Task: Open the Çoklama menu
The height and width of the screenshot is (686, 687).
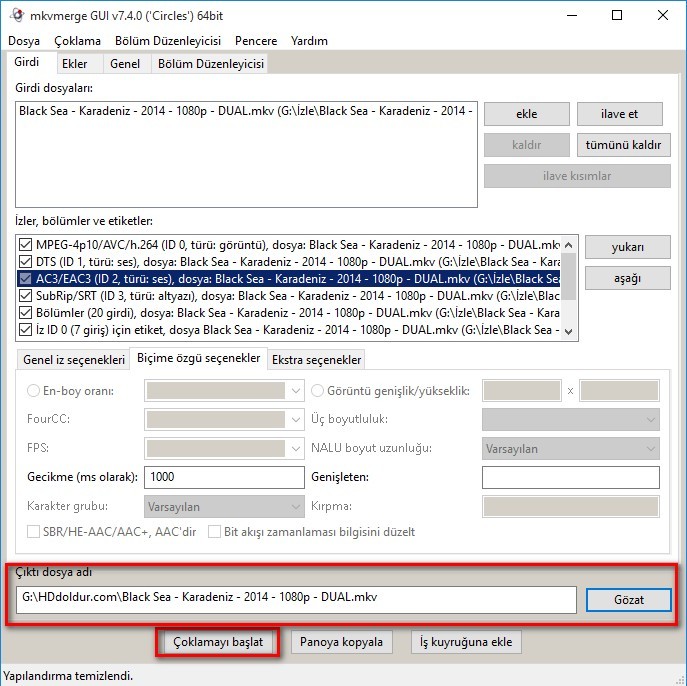Action: point(78,41)
